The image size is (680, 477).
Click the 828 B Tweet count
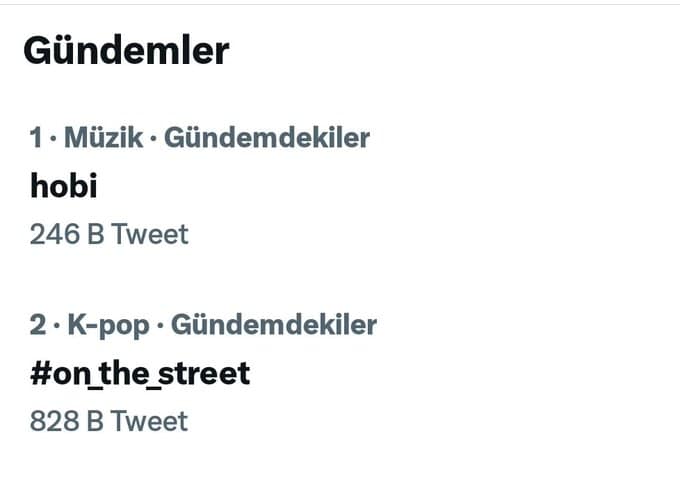109,421
